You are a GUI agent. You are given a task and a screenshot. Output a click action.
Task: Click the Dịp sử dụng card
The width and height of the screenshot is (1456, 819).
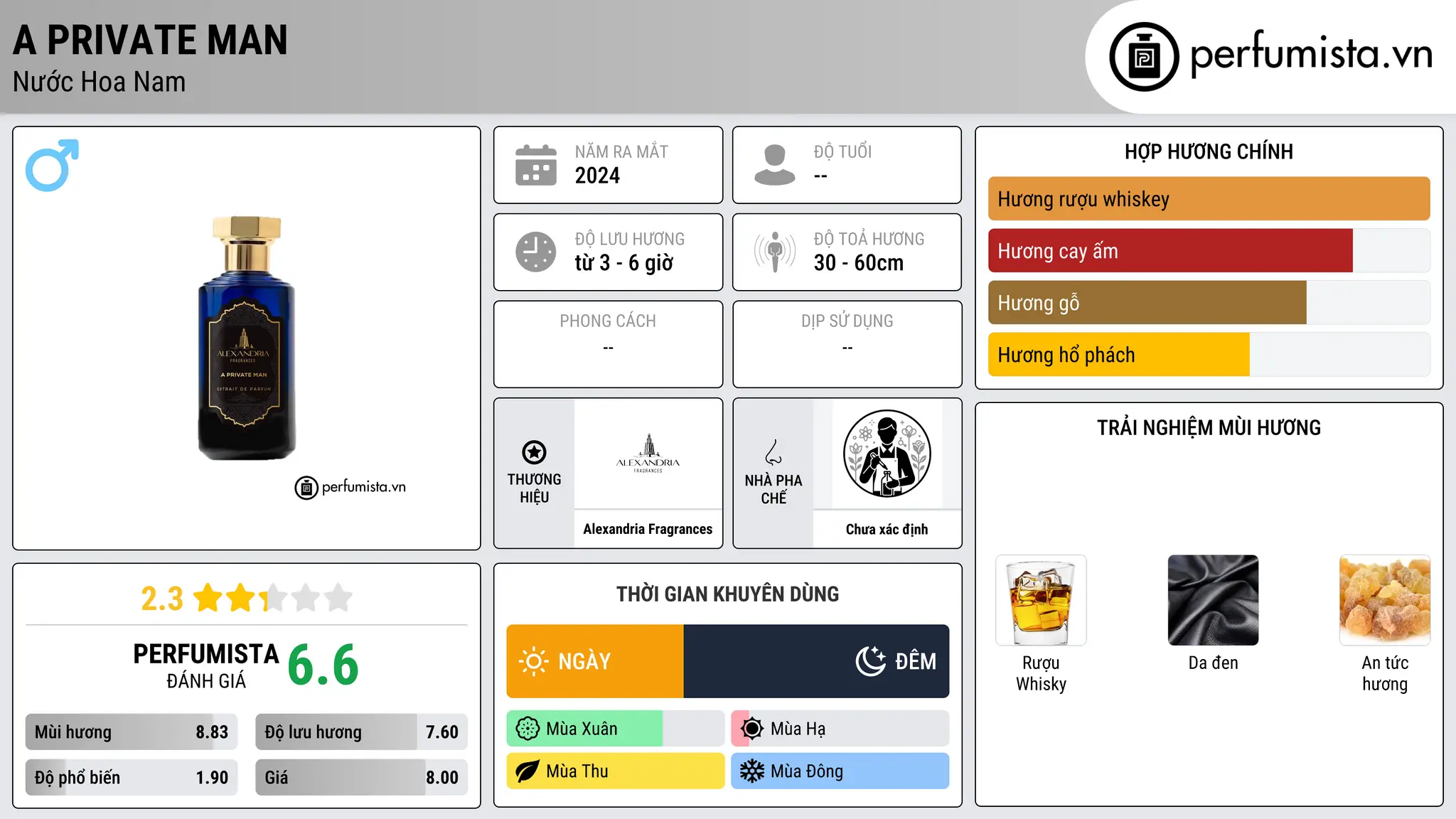[847, 344]
